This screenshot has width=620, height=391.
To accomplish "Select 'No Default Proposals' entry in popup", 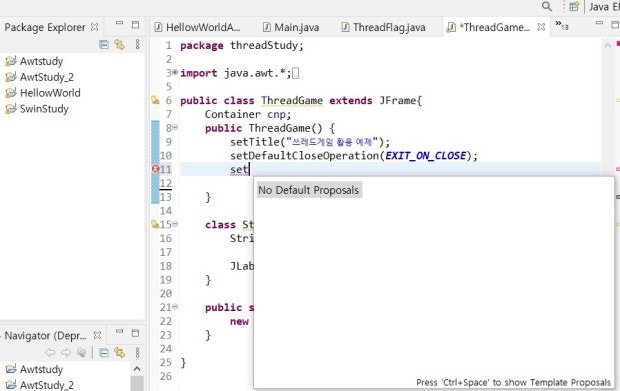I will [x=309, y=190].
